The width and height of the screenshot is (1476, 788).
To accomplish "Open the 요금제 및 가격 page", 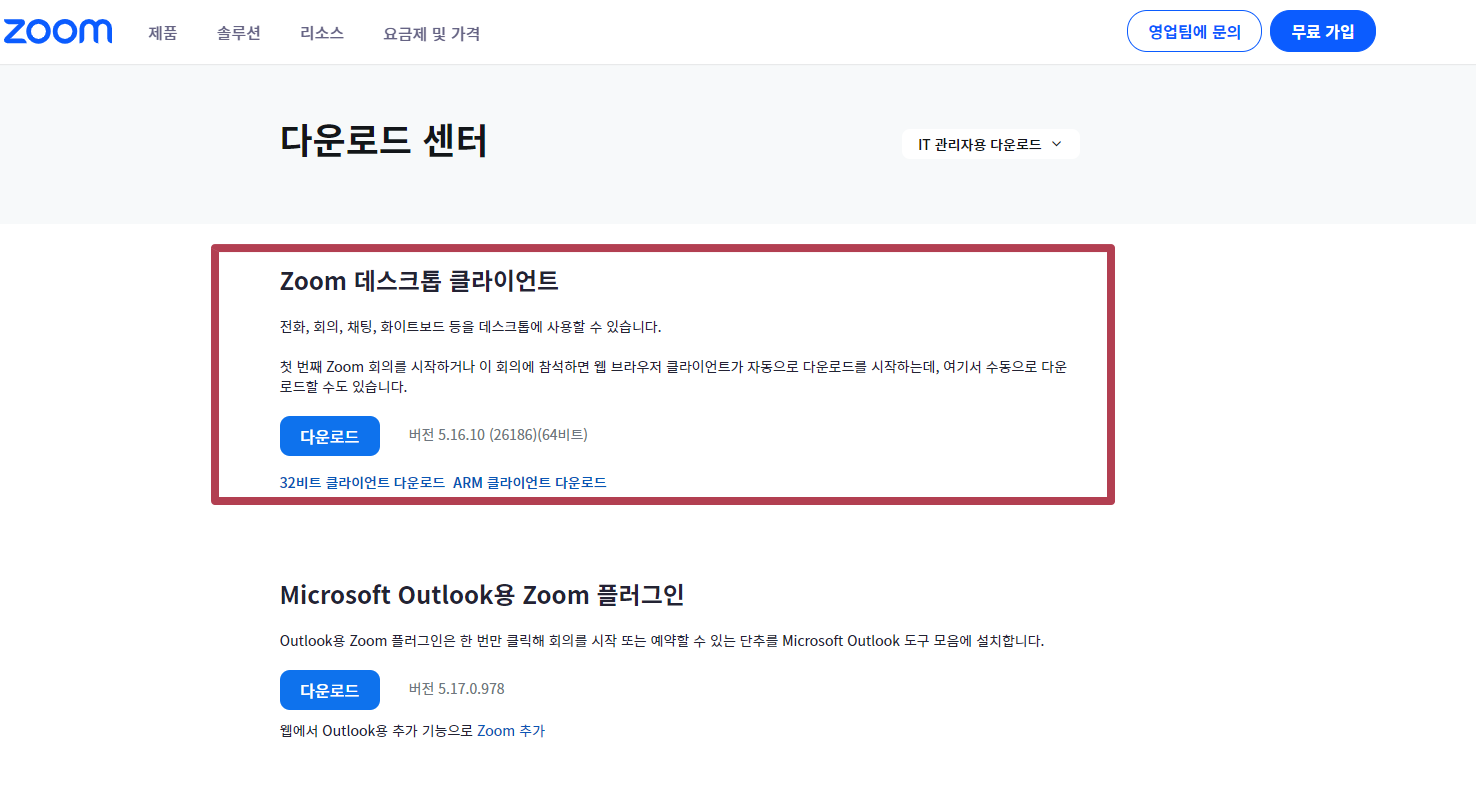I will [x=431, y=33].
